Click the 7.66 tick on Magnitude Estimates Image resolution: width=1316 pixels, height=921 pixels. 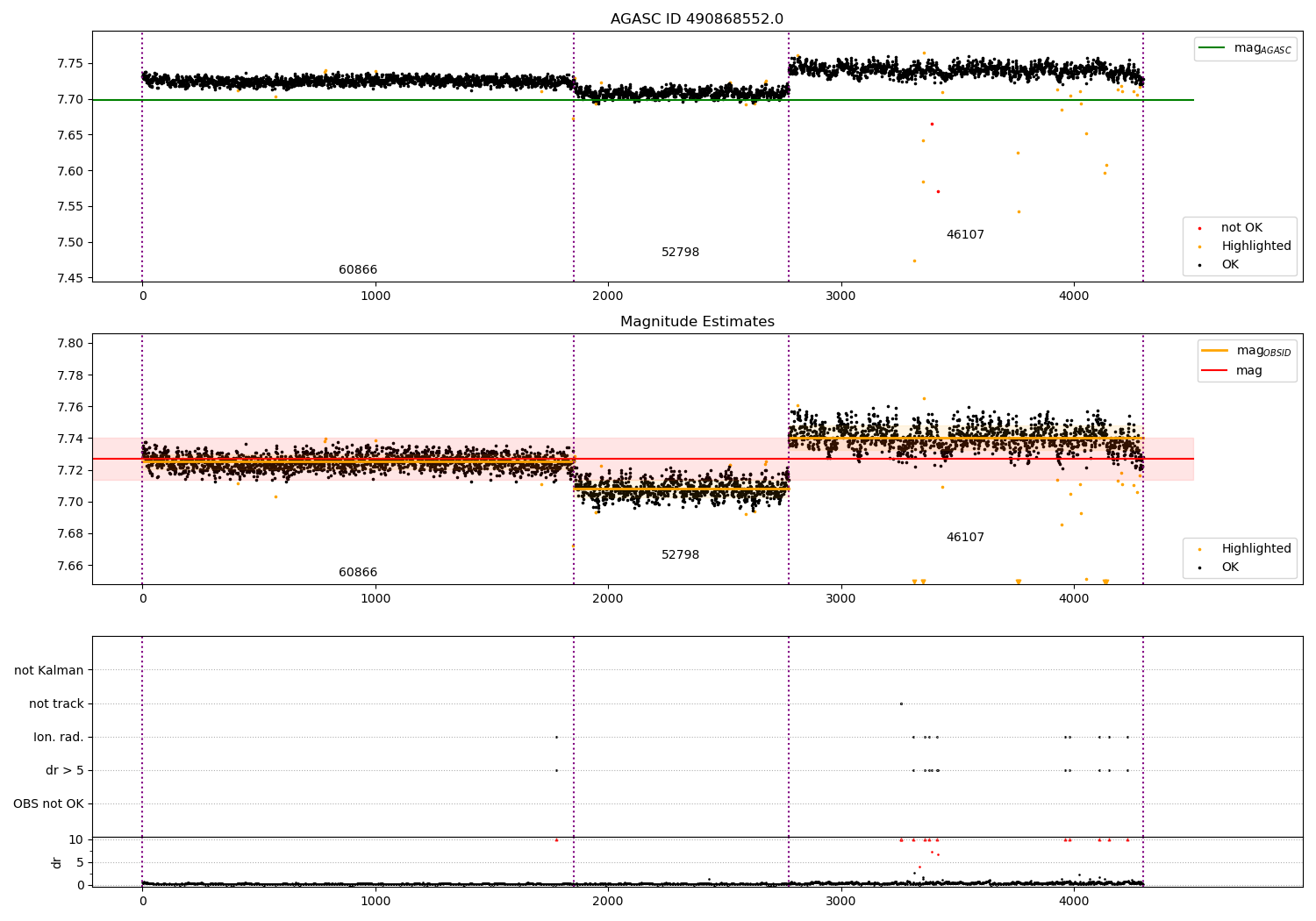coord(70,566)
